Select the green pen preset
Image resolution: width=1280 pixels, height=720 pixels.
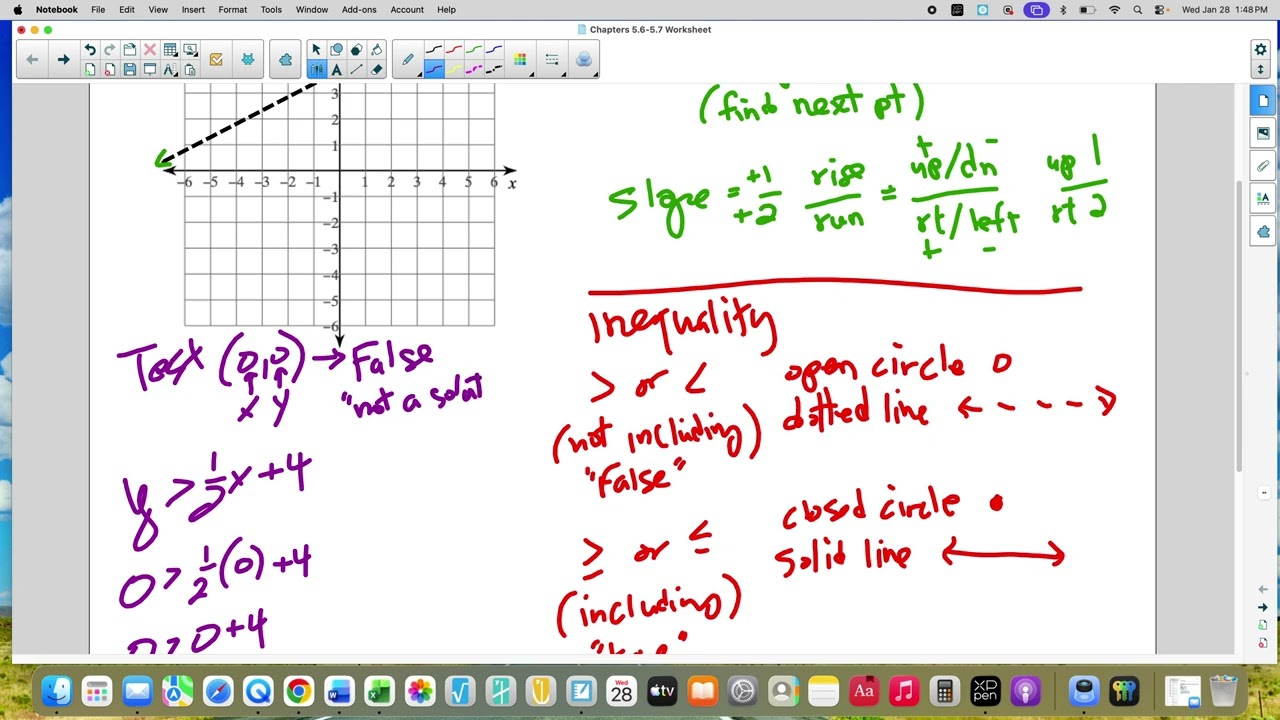tap(474, 49)
